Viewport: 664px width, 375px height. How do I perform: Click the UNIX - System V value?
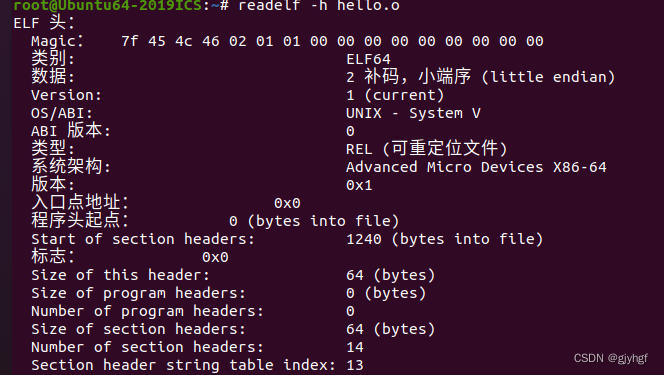413,113
